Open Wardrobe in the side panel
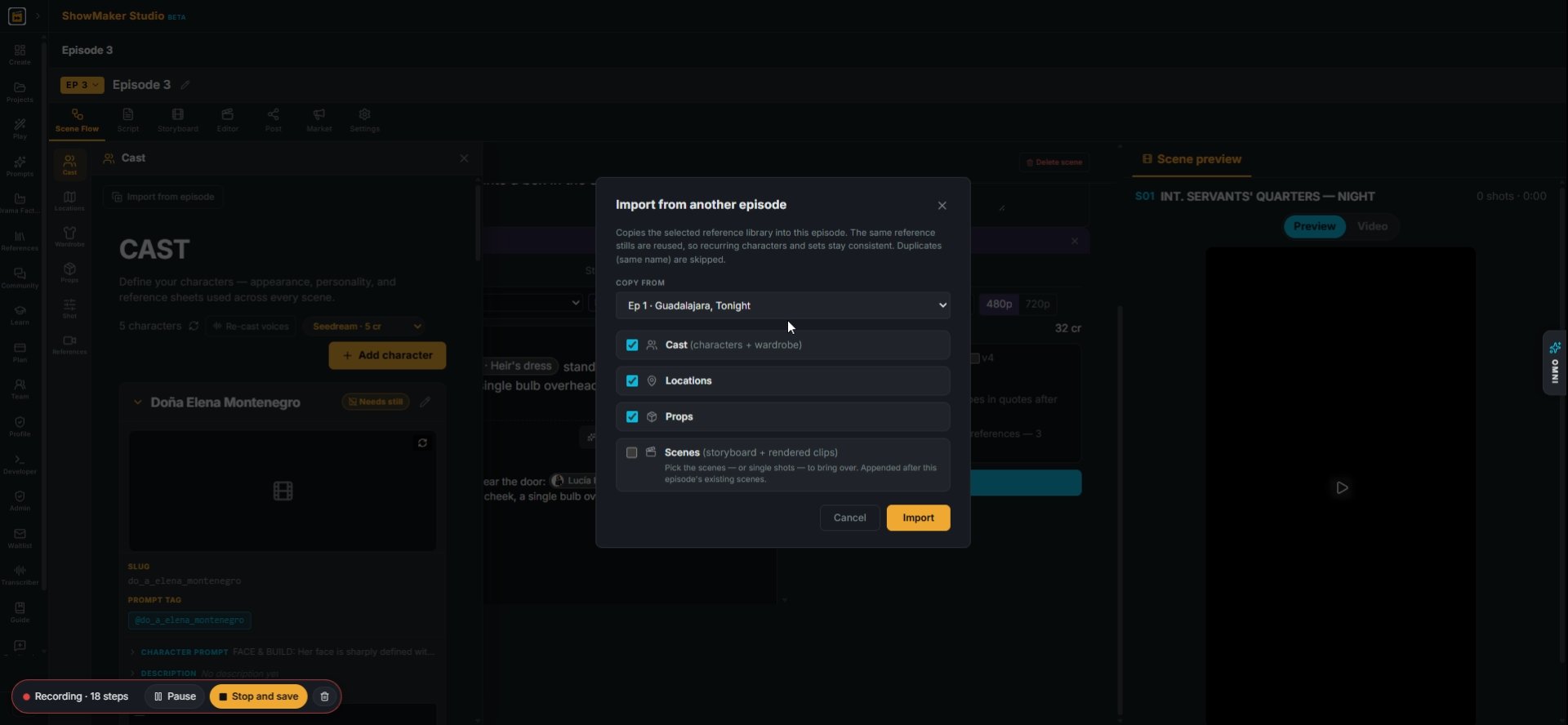The image size is (1568, 725). pos(69,237)
